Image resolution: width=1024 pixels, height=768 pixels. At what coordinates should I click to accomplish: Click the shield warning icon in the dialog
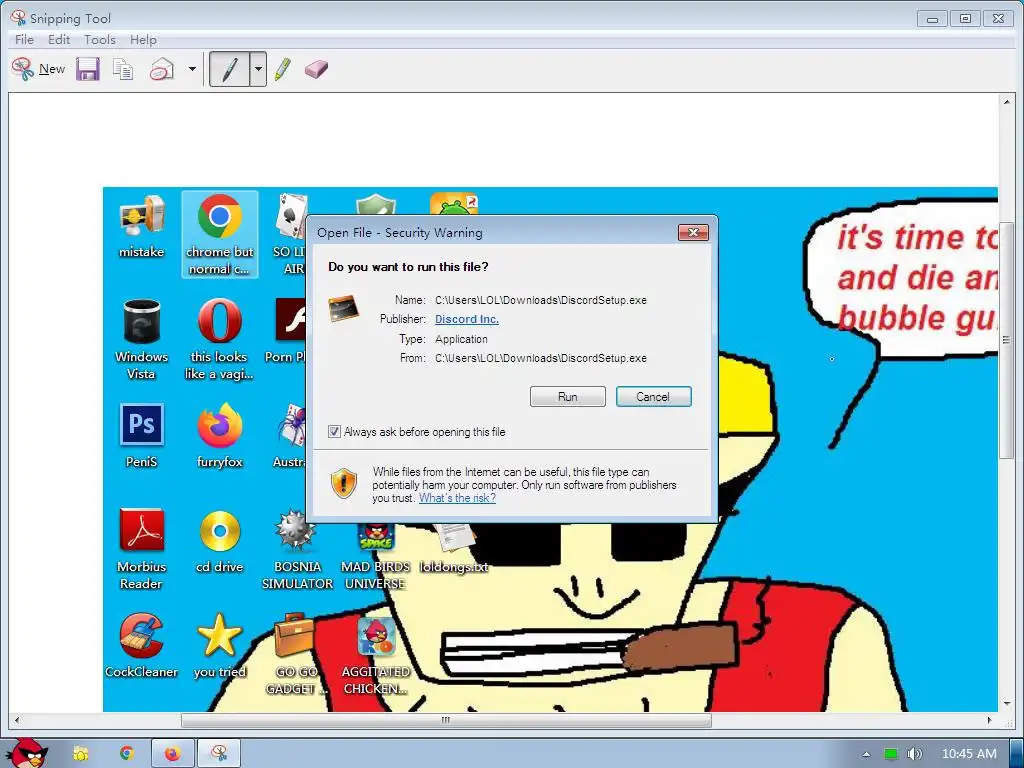coord(344,484)
